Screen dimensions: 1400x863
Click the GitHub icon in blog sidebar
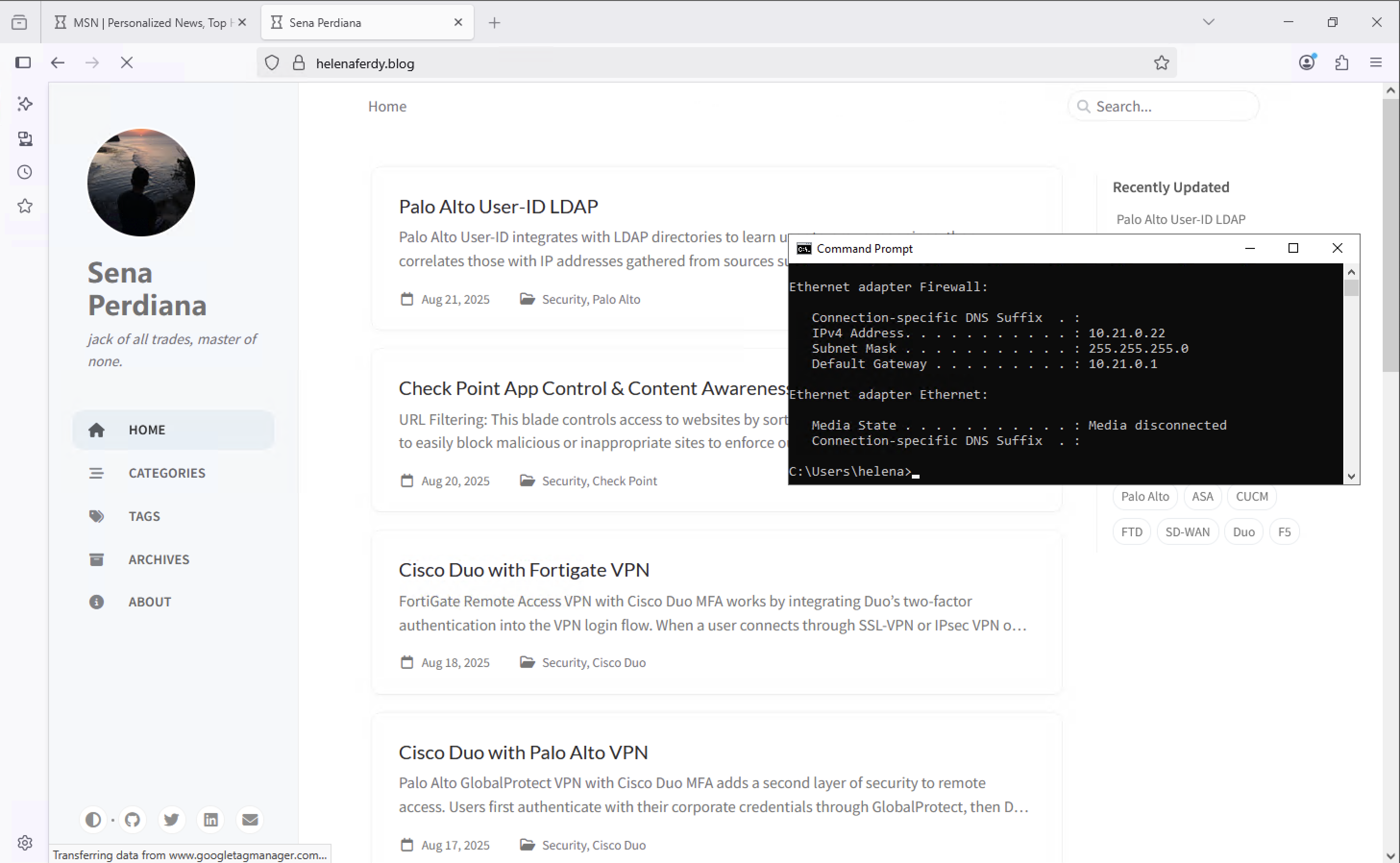[132, 820]
